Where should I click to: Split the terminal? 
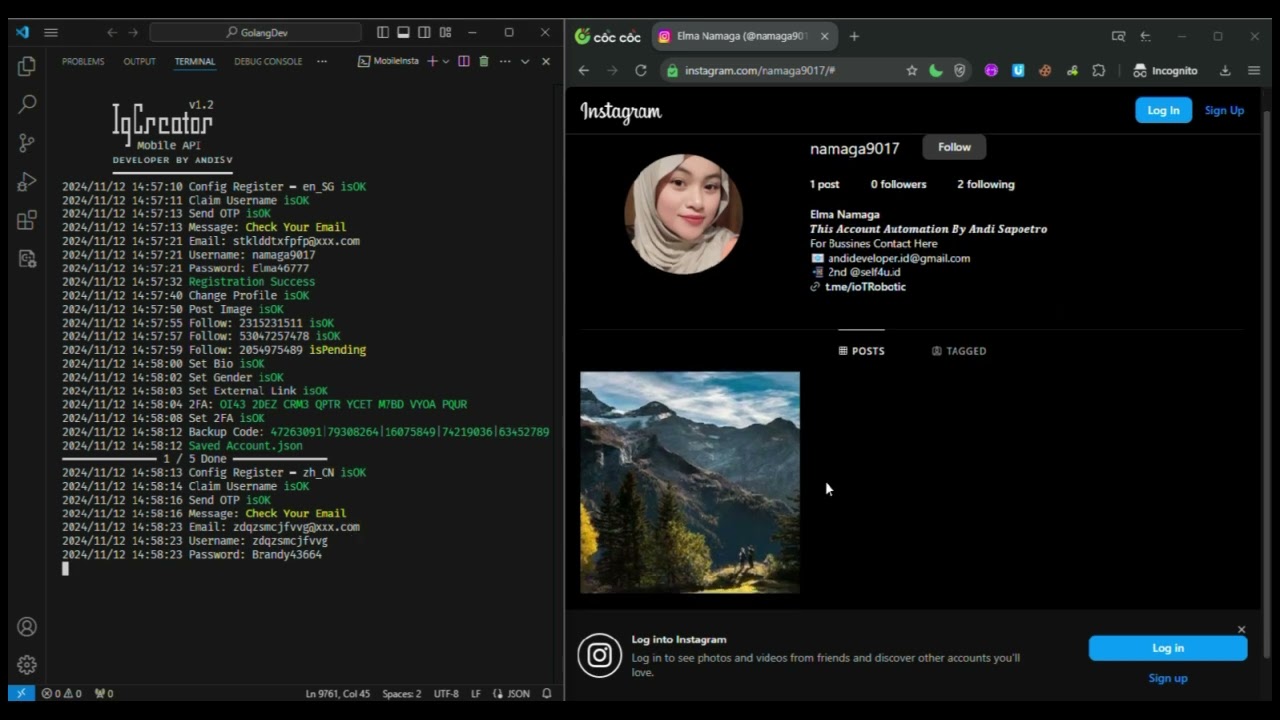coord(464,61)
